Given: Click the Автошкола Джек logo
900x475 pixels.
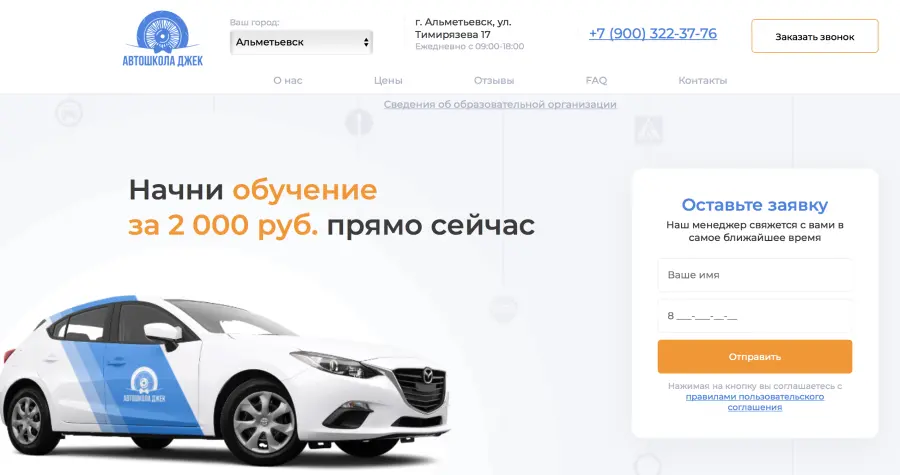Looking at the screenshot, I should pos(162,38).
